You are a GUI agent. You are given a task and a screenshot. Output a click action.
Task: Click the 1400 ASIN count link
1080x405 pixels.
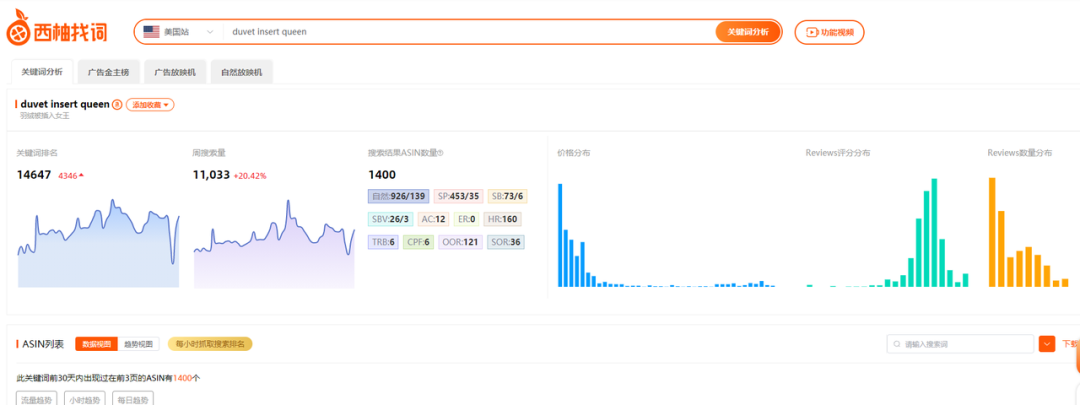pos(181,378)
